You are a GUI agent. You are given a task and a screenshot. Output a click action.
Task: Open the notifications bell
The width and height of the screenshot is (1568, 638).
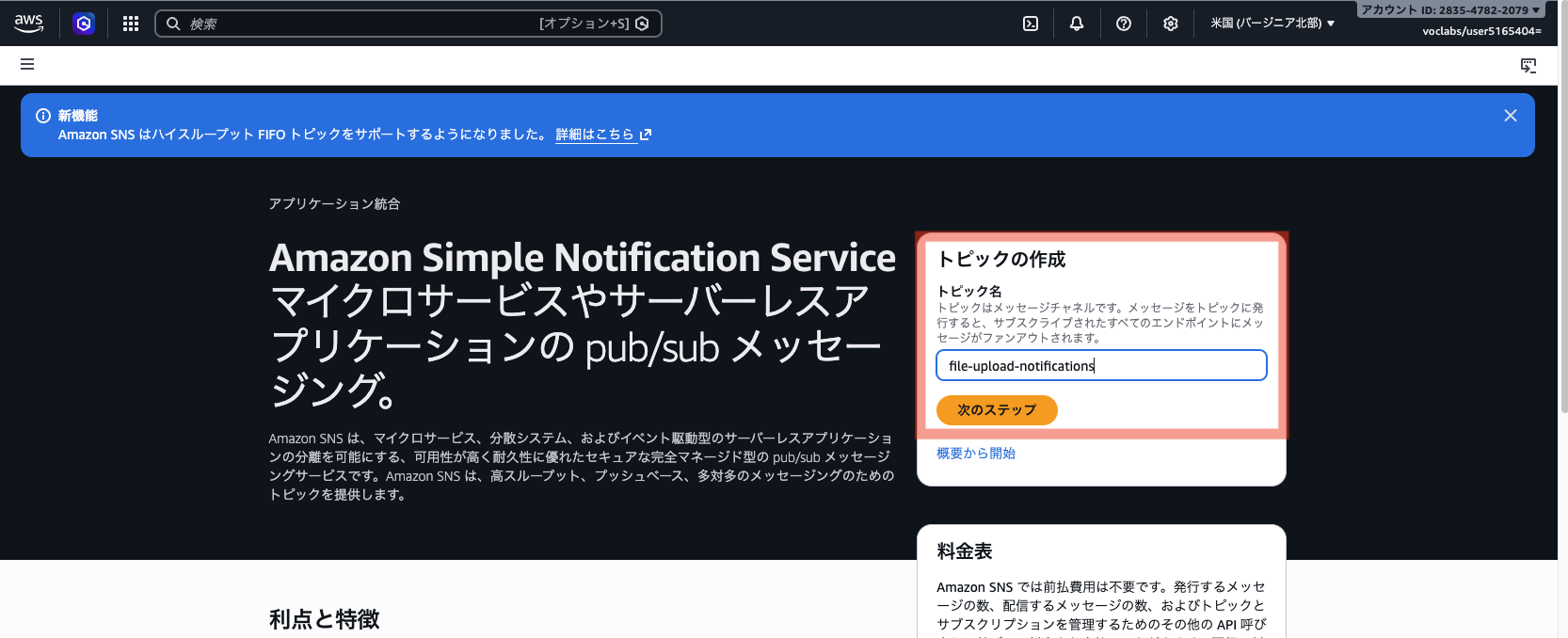coord(1077,24)
